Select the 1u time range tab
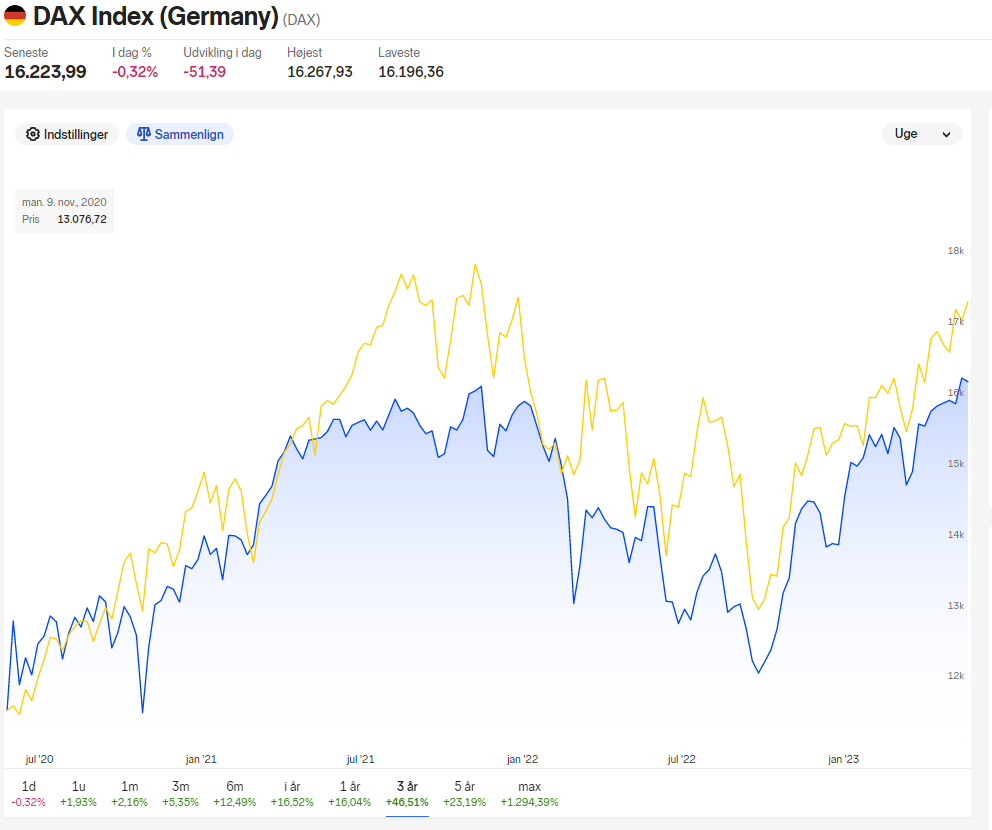Image resolution: width=992 pixels, height=830 pixels. coord(78,793)
